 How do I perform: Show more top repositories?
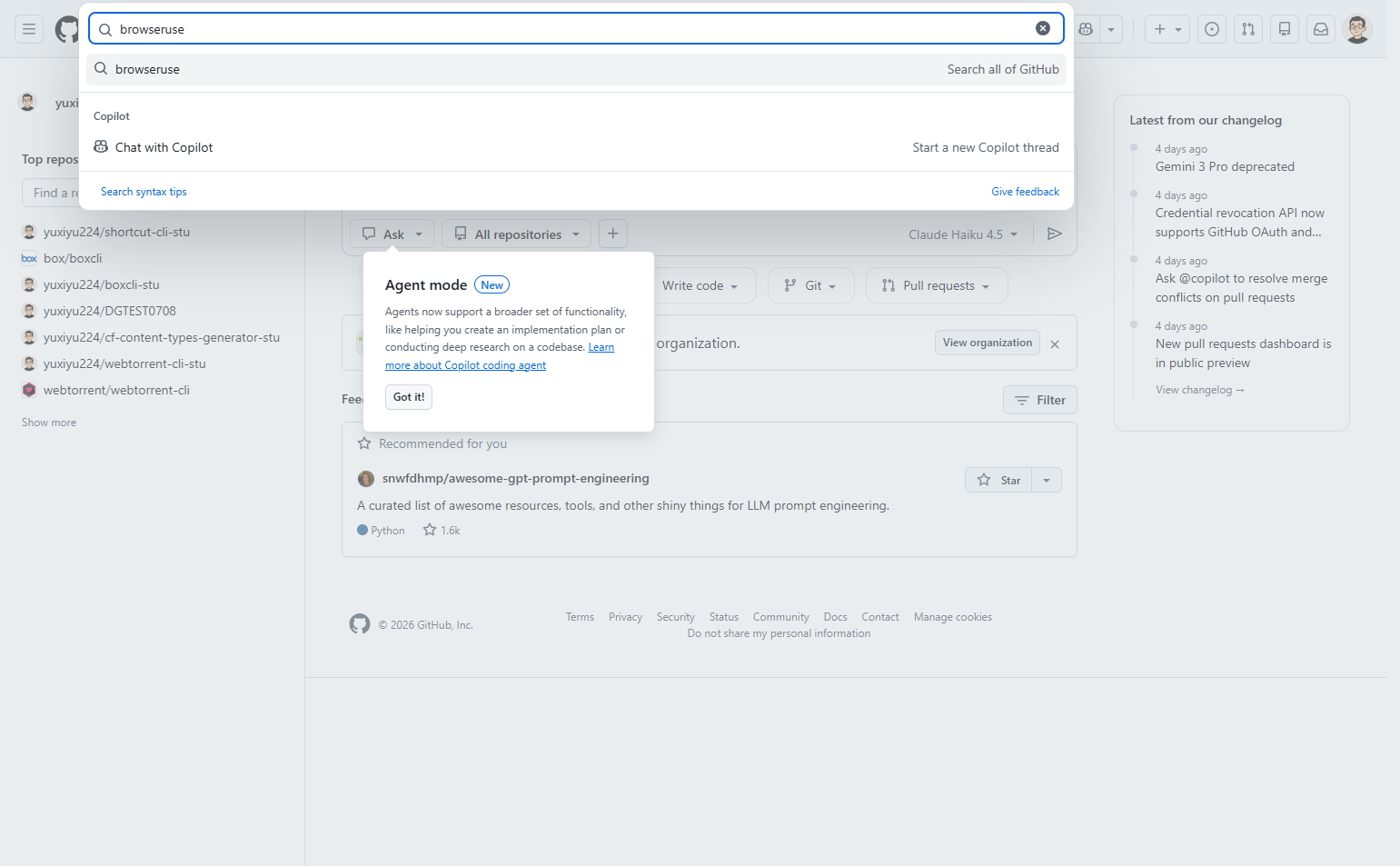click(x=49, y=423)
